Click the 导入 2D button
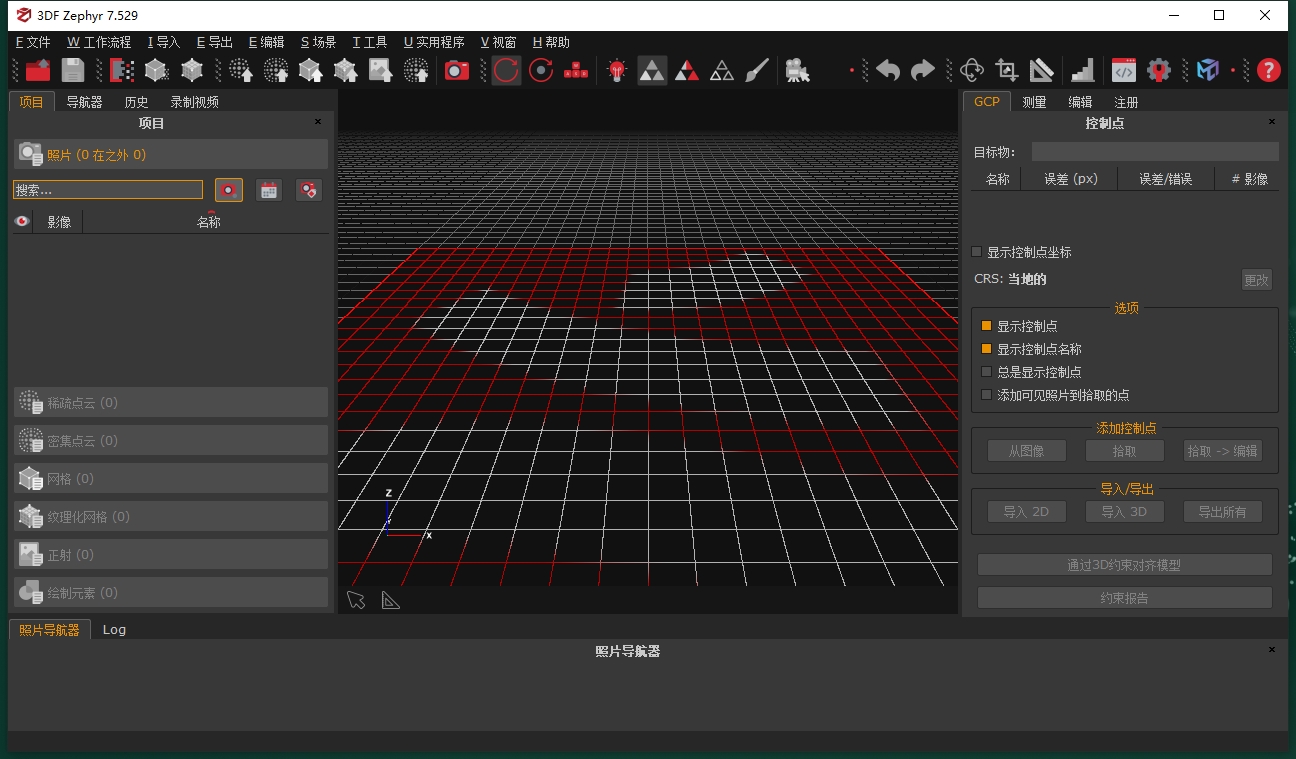 point(1025,512)
